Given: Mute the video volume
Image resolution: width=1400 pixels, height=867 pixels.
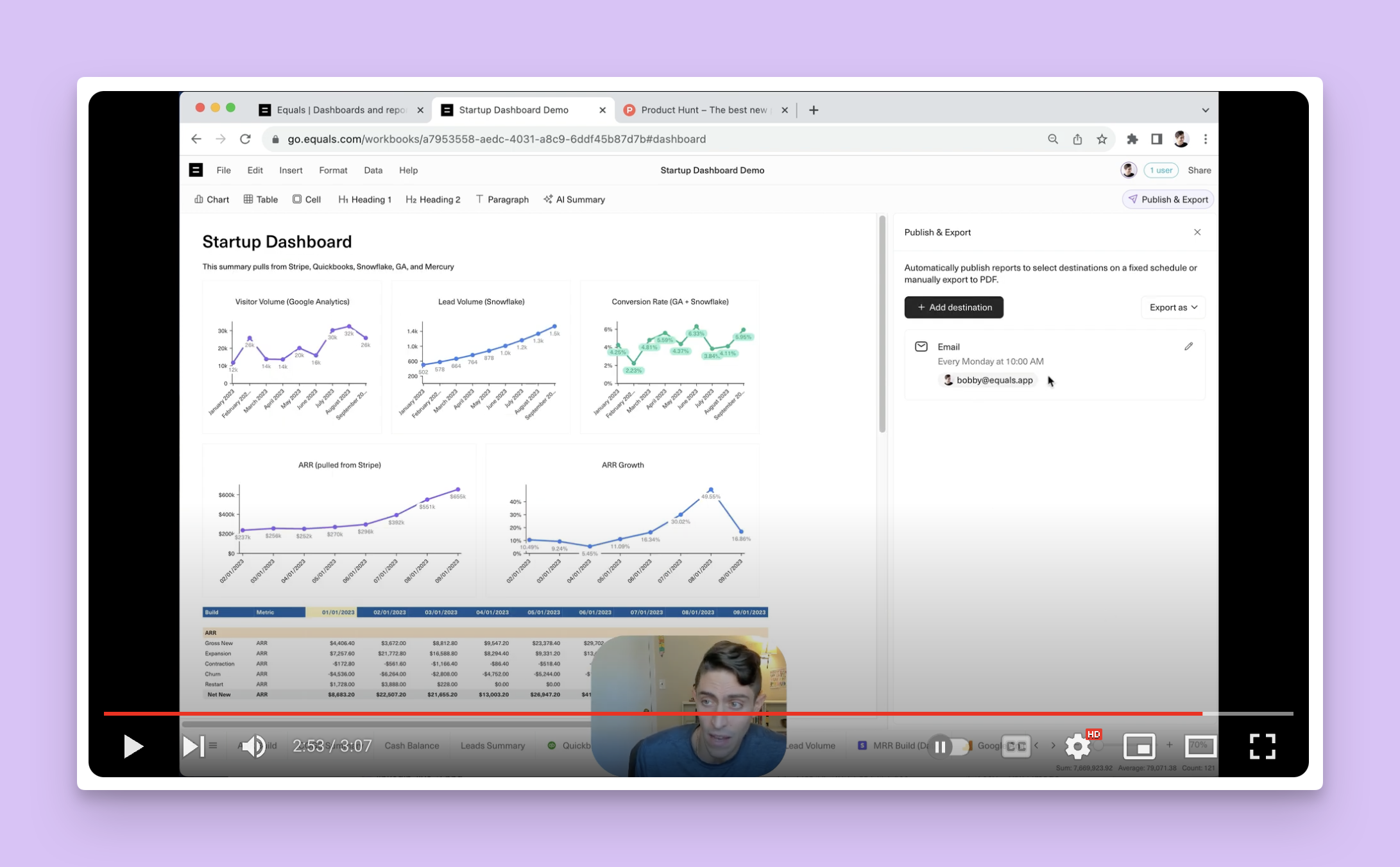Looking at the screenshot, I should [253, 746].
